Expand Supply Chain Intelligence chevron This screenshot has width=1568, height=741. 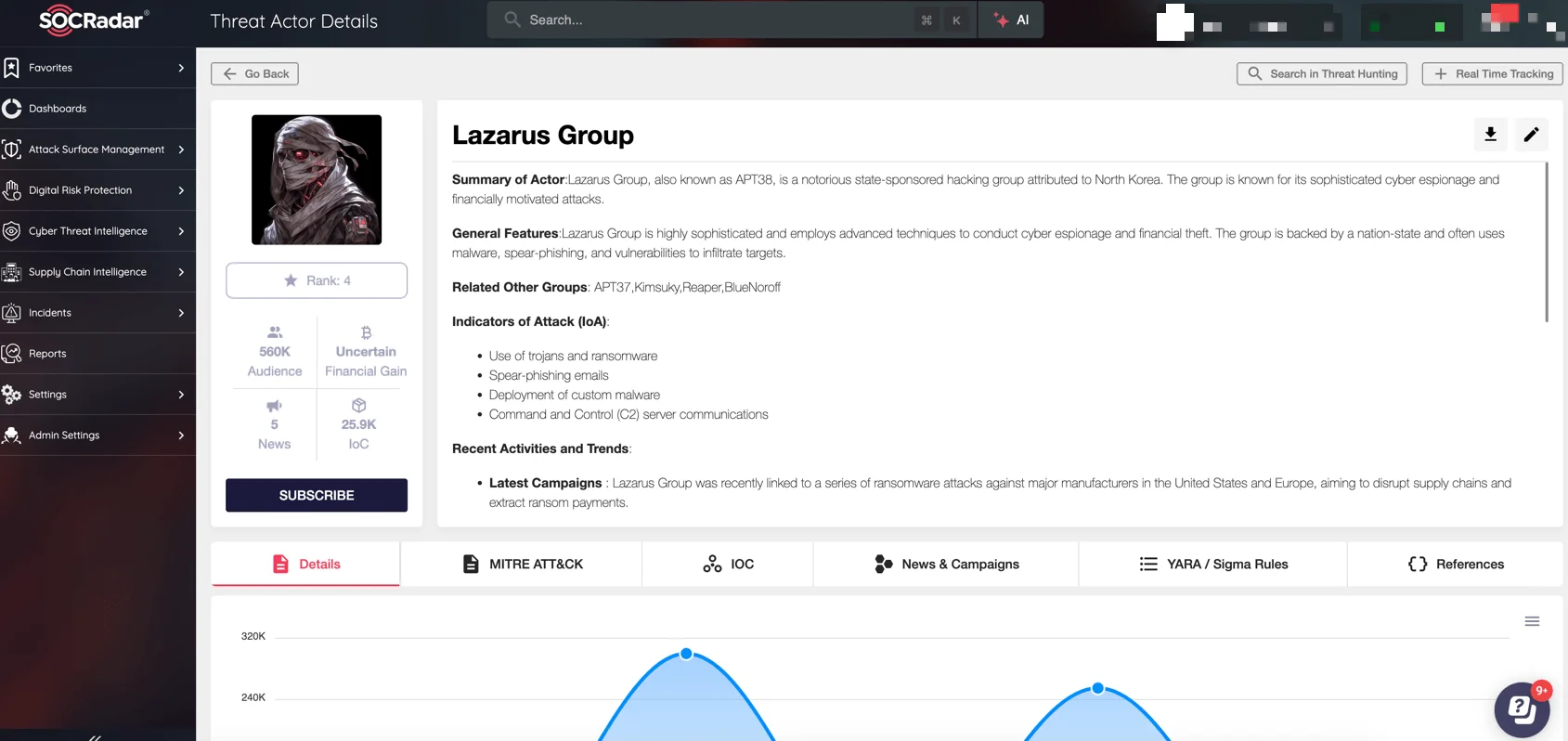click(181, 272)
